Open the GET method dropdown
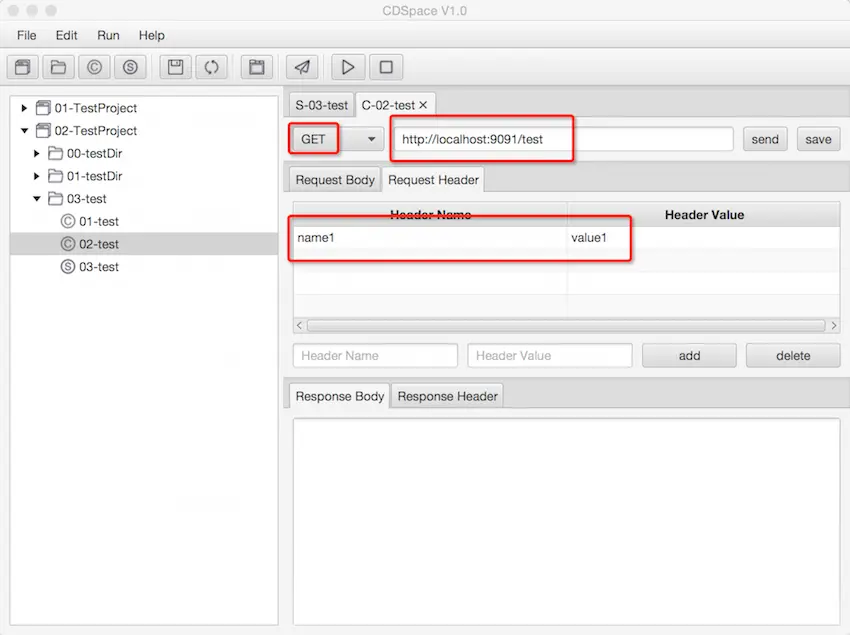 (336, 139)
